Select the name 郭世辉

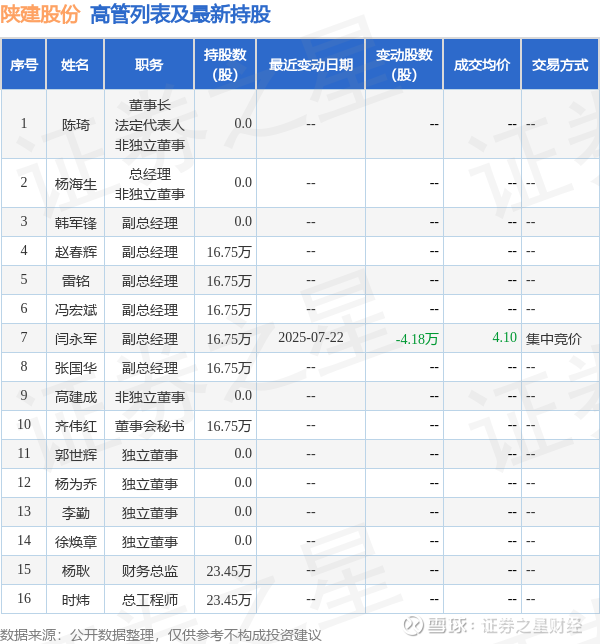click(76, 455)
